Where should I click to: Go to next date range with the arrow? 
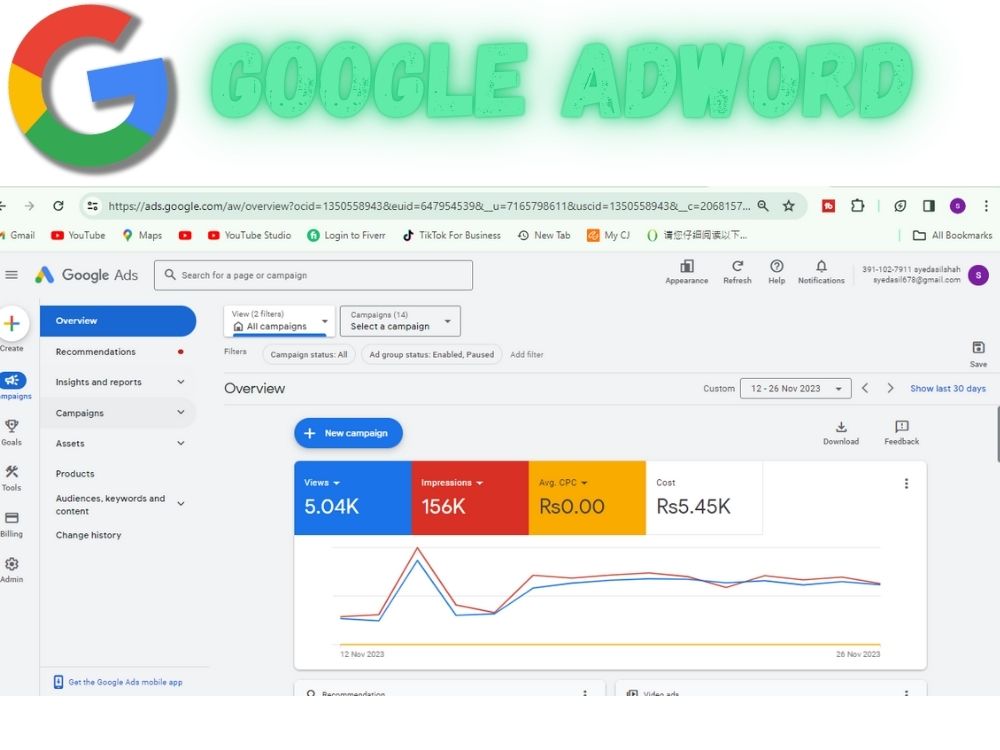point(890,388)
